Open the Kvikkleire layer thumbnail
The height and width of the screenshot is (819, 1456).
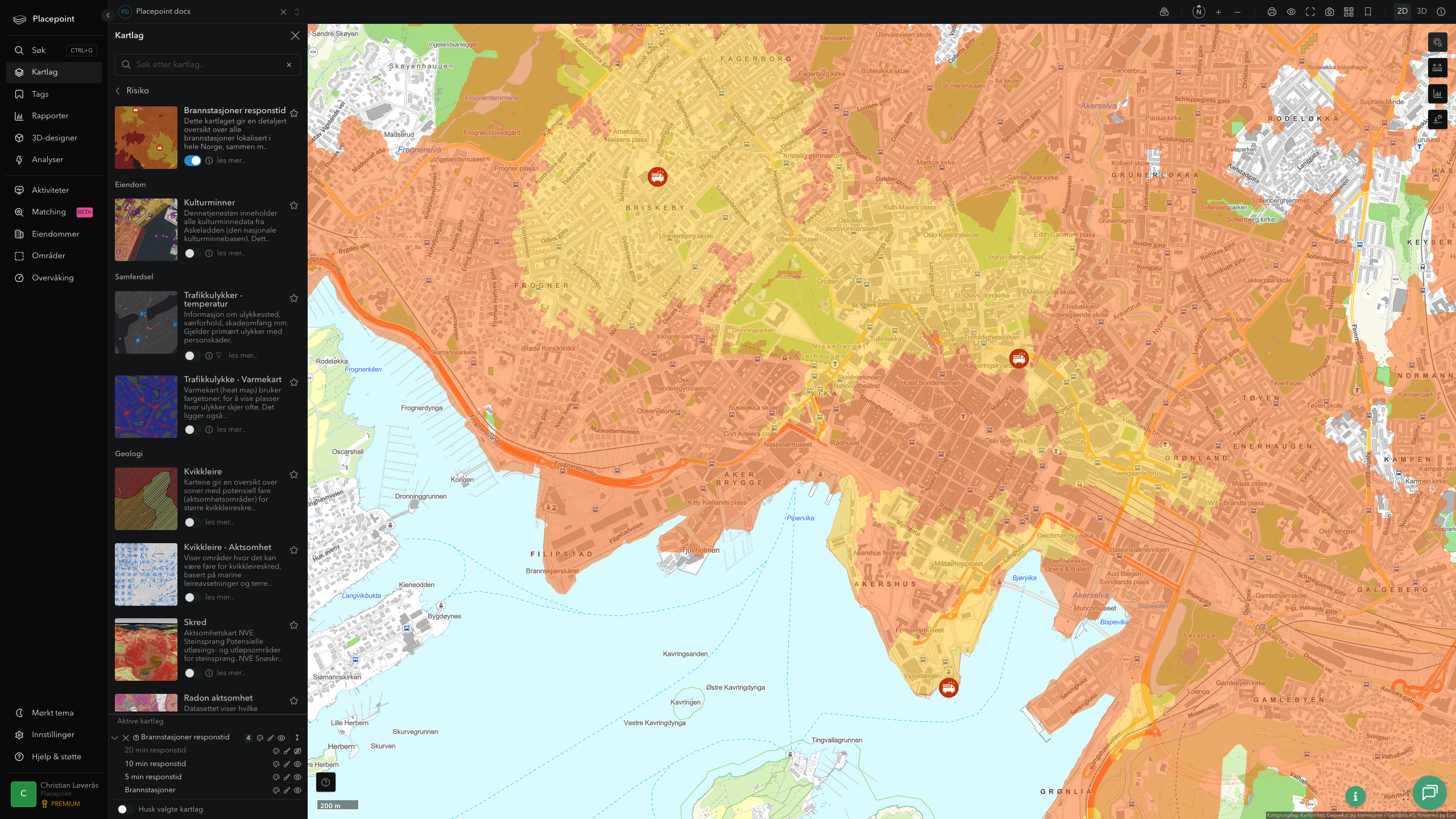point(146,499)
